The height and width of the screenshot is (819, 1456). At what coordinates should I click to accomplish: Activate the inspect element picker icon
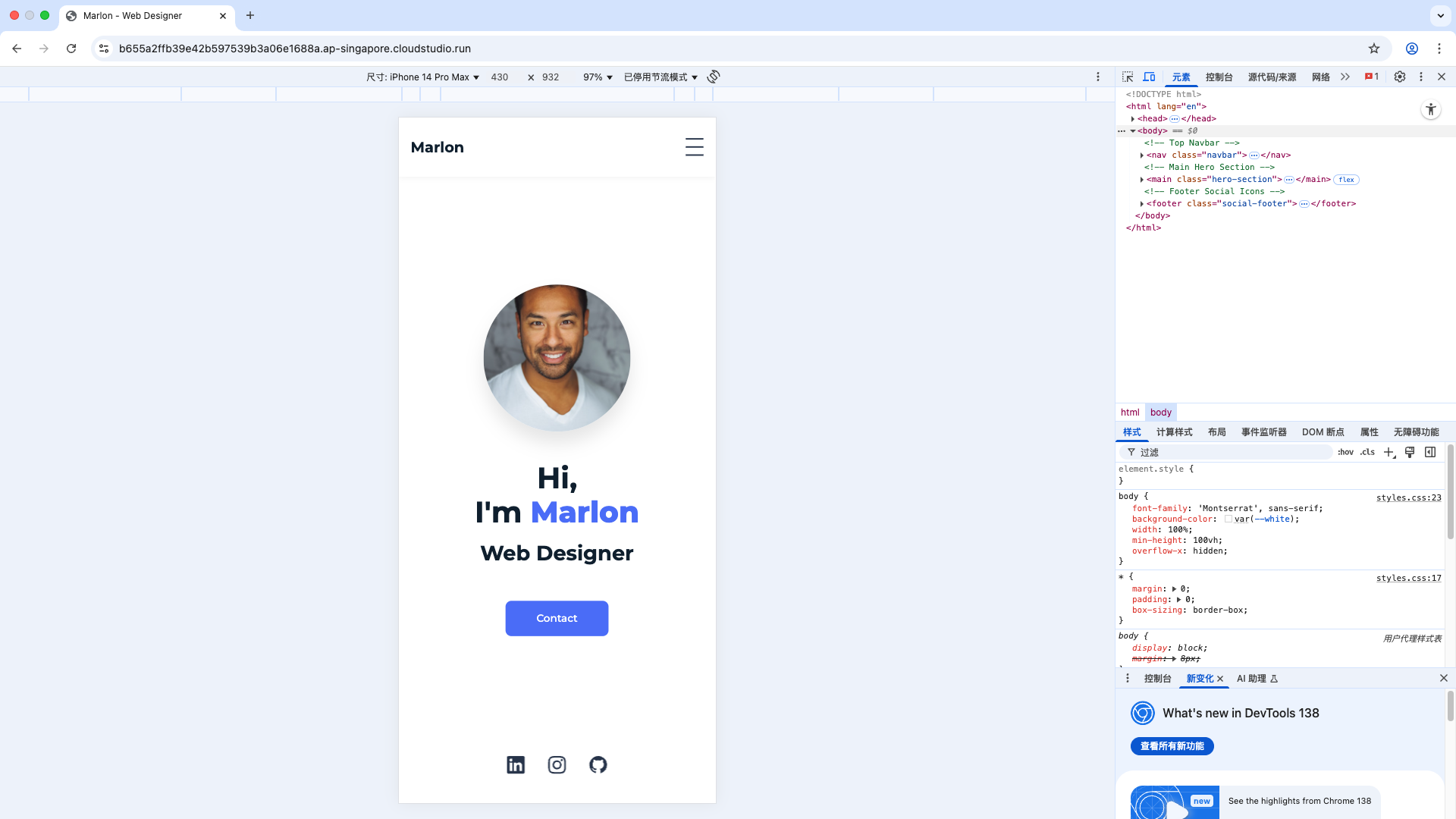(x=1128, y=77)
